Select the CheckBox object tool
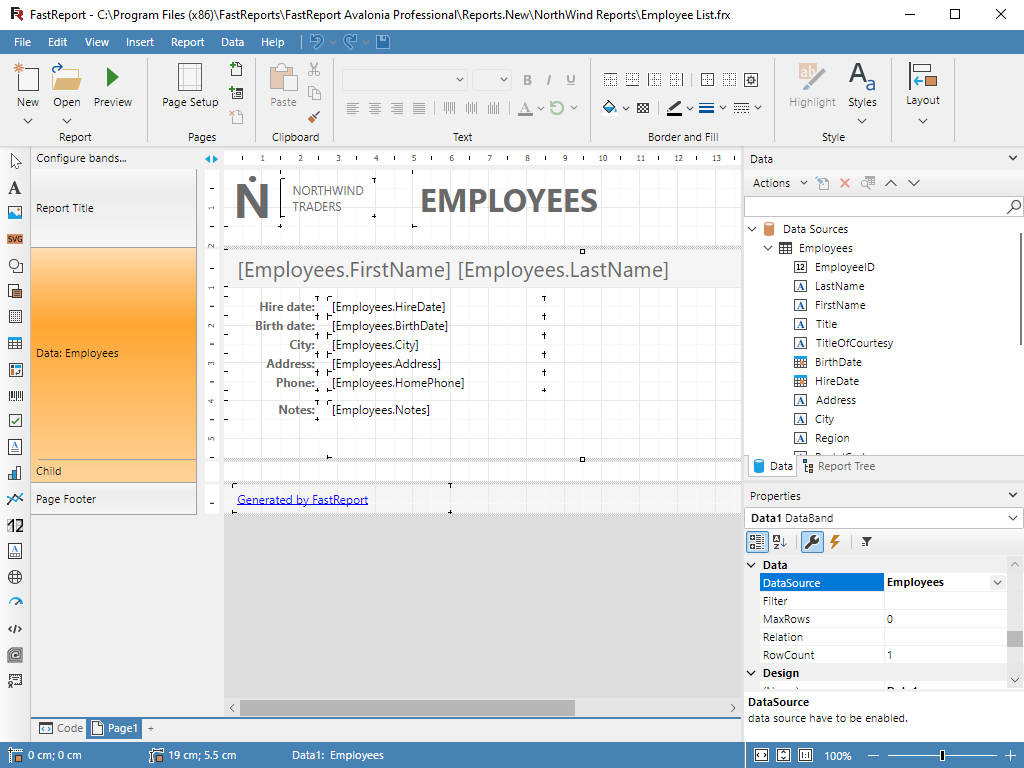 (15, 421)
